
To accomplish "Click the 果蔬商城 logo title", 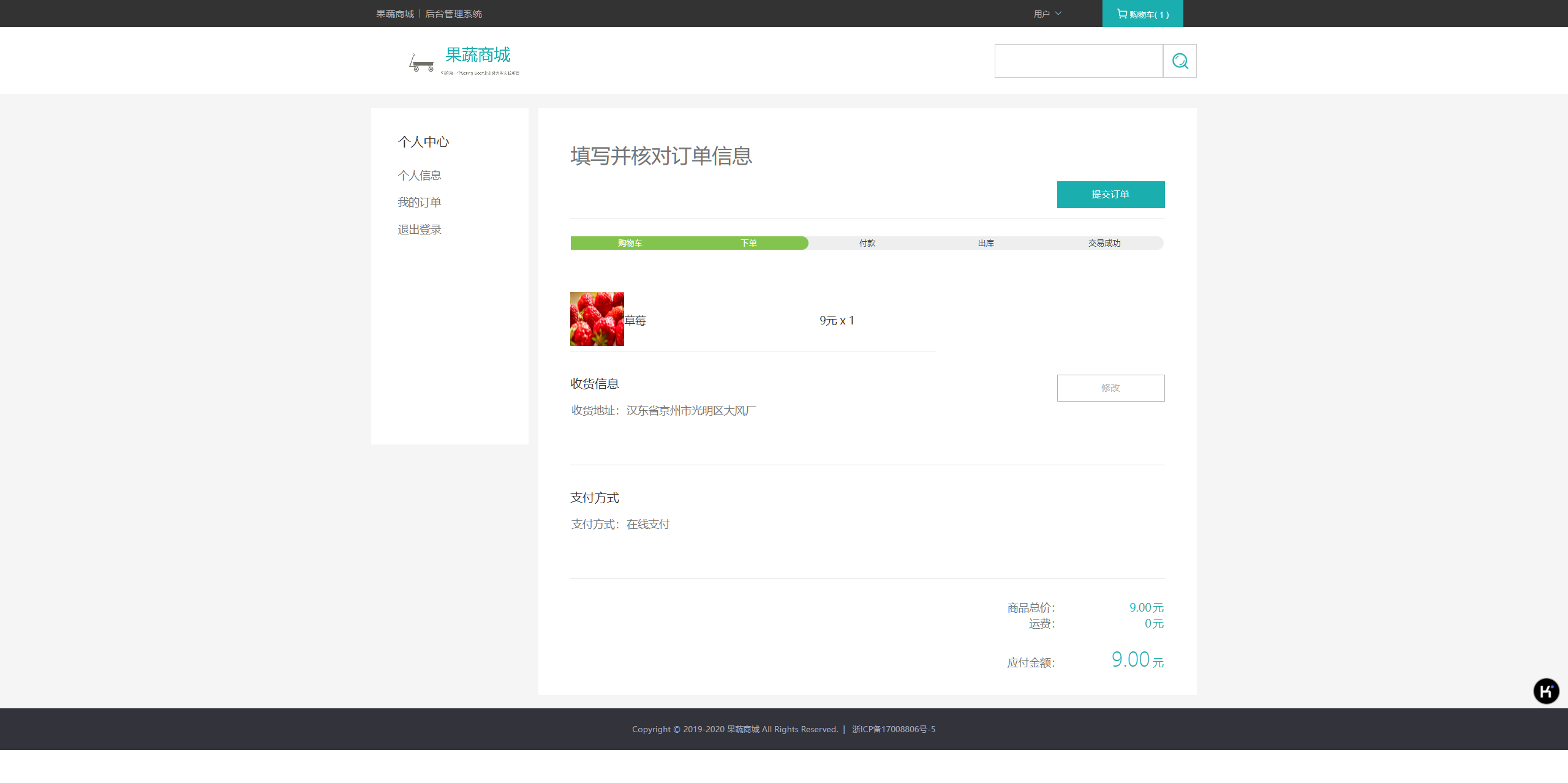I will 478,55.
